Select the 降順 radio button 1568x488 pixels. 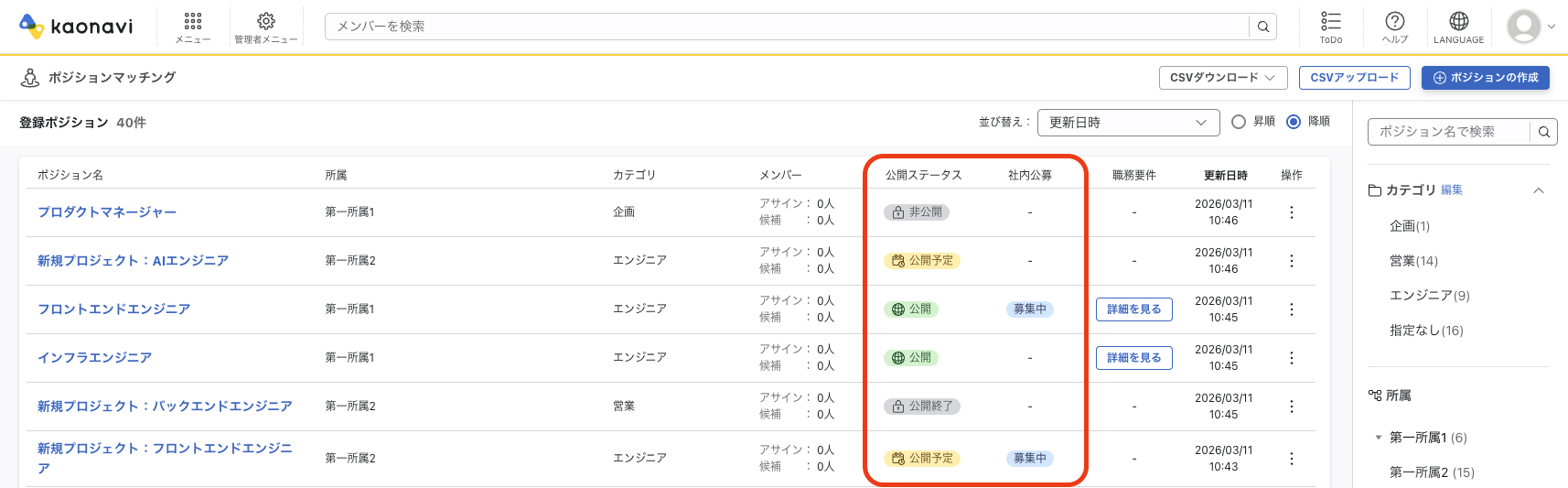pyautogui.click(x=1294, y=122)
